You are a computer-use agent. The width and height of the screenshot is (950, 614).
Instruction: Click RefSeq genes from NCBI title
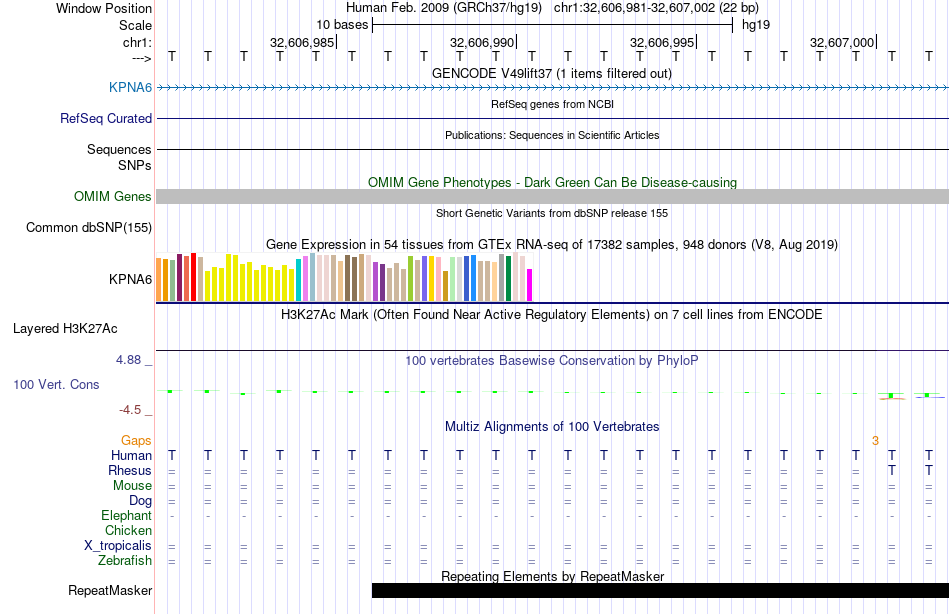[552, 104]
